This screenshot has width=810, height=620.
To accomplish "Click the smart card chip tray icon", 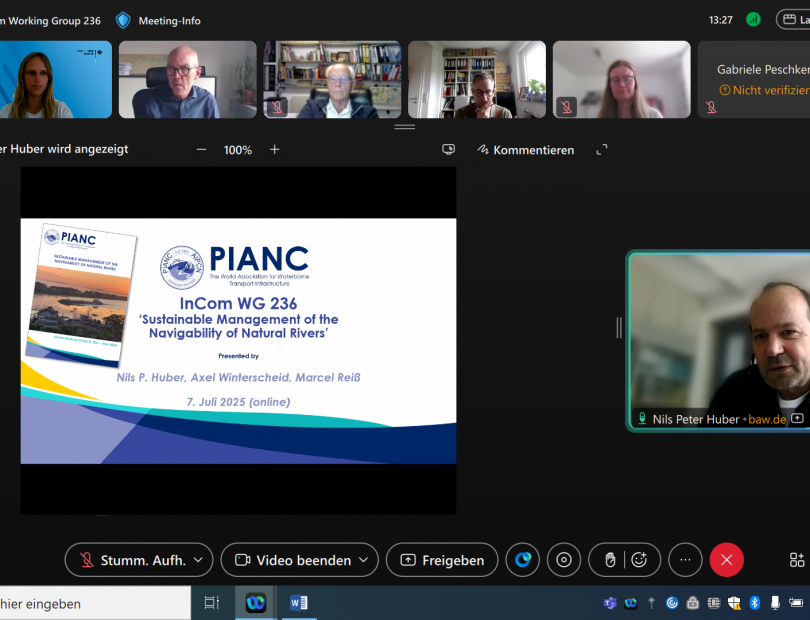I will pyautogui.click(x=713, y=603).
